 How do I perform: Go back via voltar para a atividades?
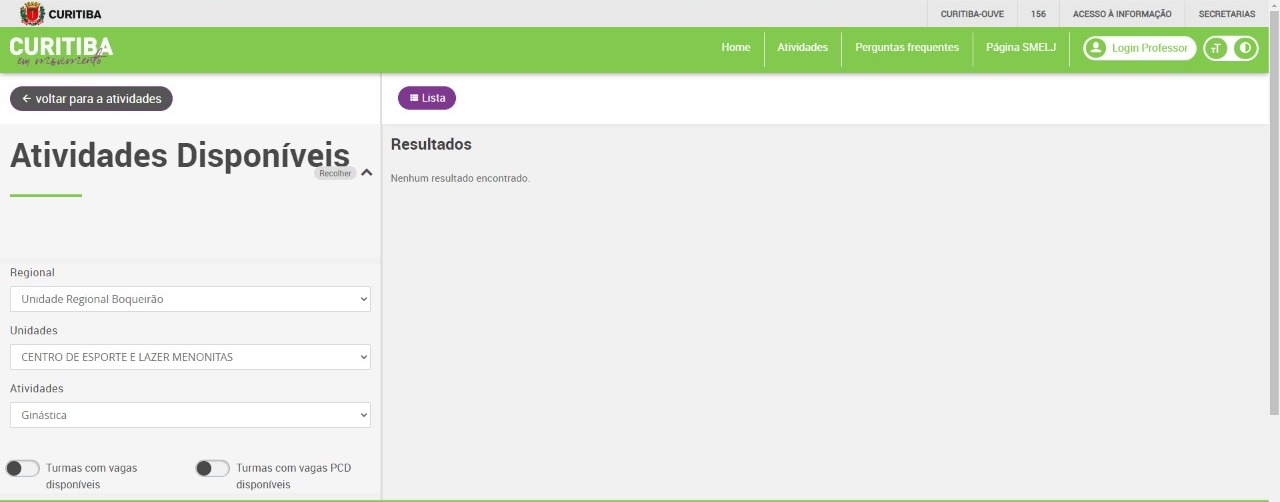pos(91,99)
